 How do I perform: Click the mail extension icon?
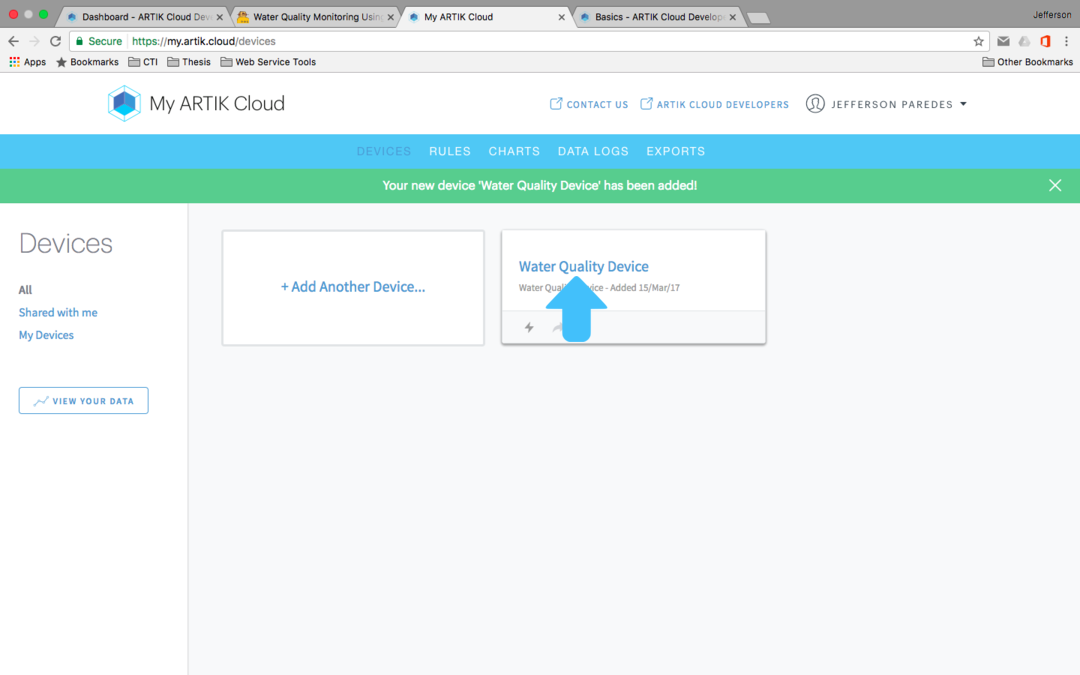1004,41
